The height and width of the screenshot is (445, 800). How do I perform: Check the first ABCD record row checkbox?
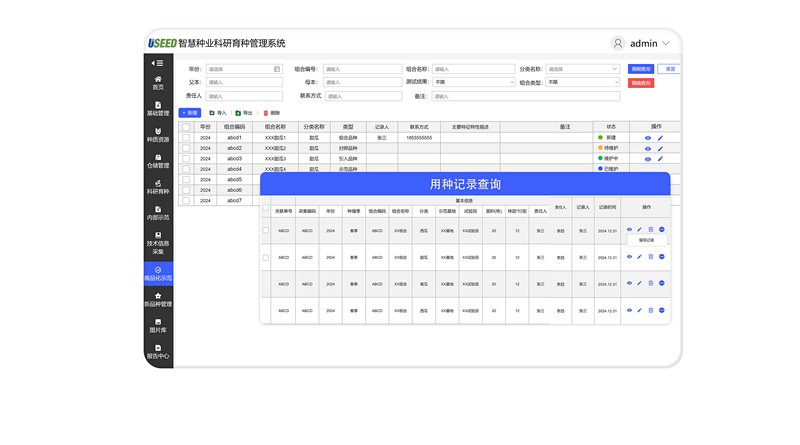click(x=265, y=230)
